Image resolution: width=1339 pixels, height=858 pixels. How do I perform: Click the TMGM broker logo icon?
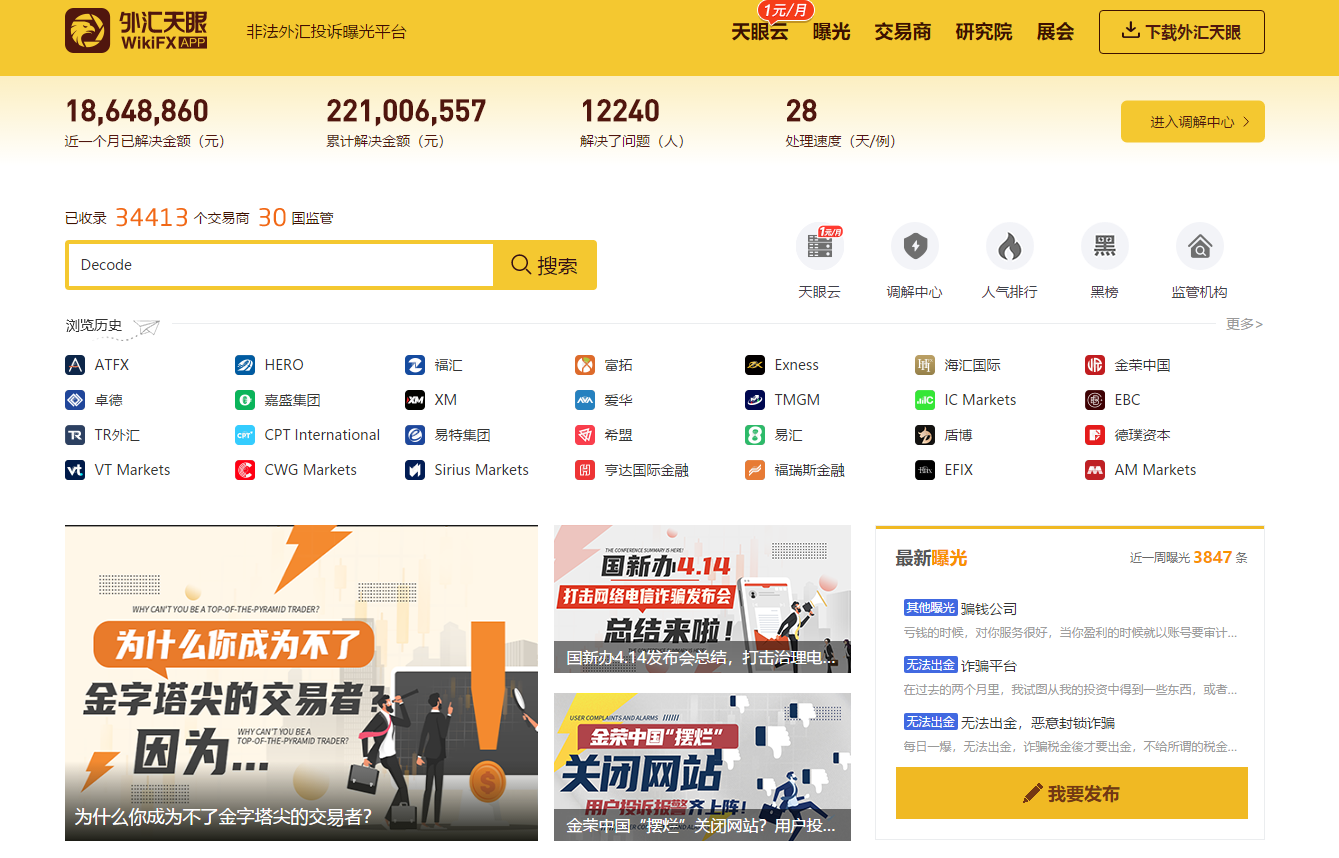(x=755, y=400)
